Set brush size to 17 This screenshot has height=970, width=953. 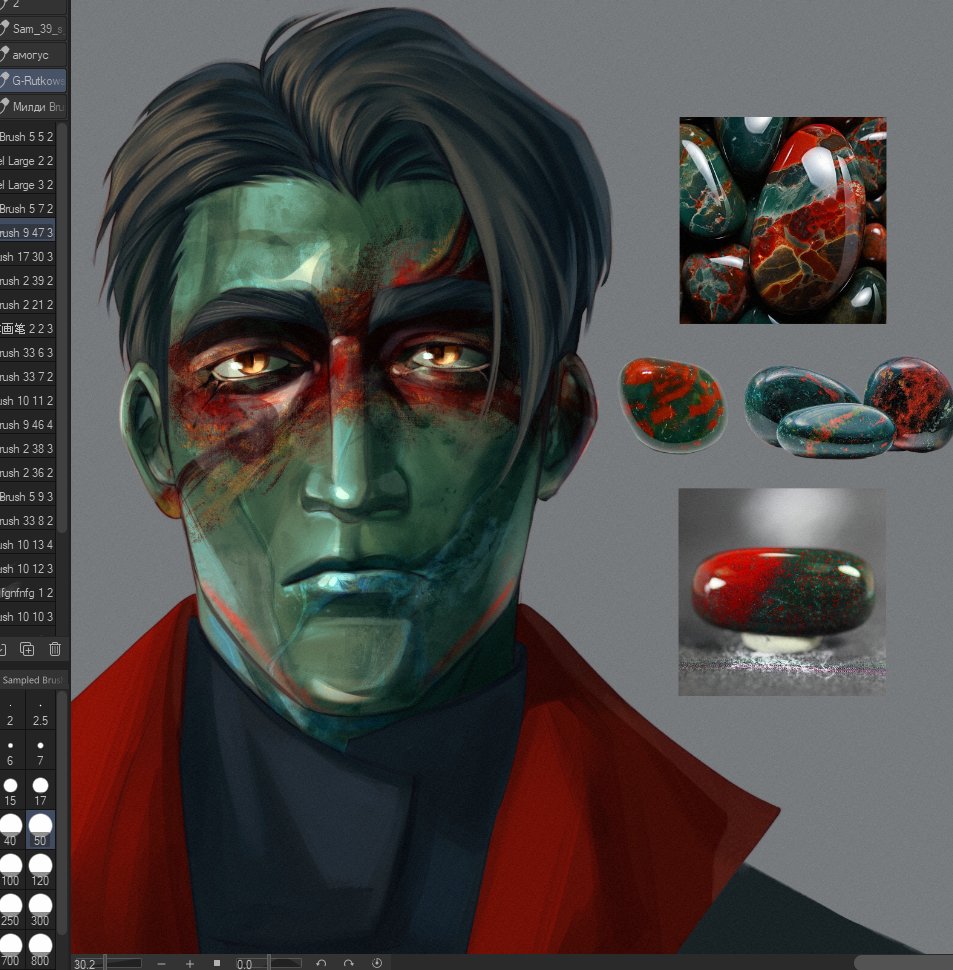(40, 791)
